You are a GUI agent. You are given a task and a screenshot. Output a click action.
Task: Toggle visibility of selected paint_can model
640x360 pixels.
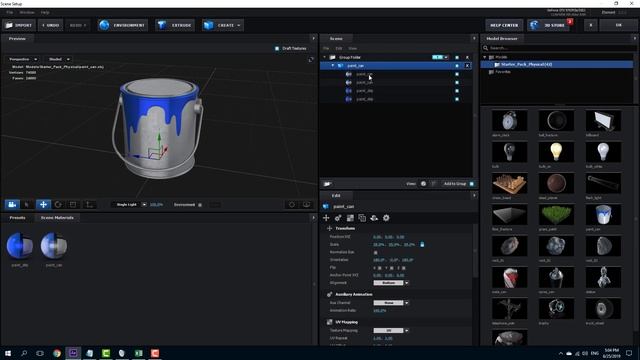tap(457, 66)
